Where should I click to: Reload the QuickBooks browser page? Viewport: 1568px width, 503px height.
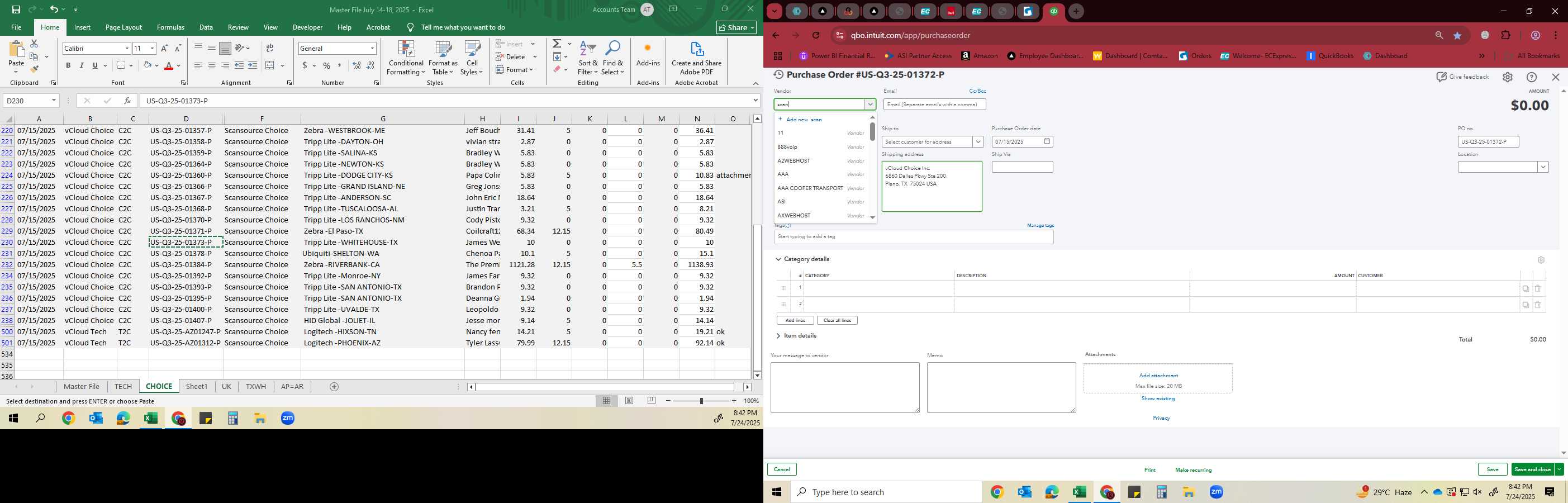click(816, 35)
